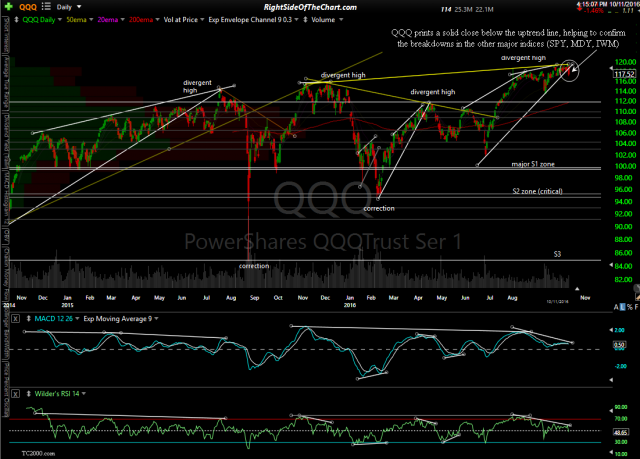This screenshot has height=459, width=640.
Task: Click the move arrows beside Wilder's RSI 14
Action: pos(29,394)
